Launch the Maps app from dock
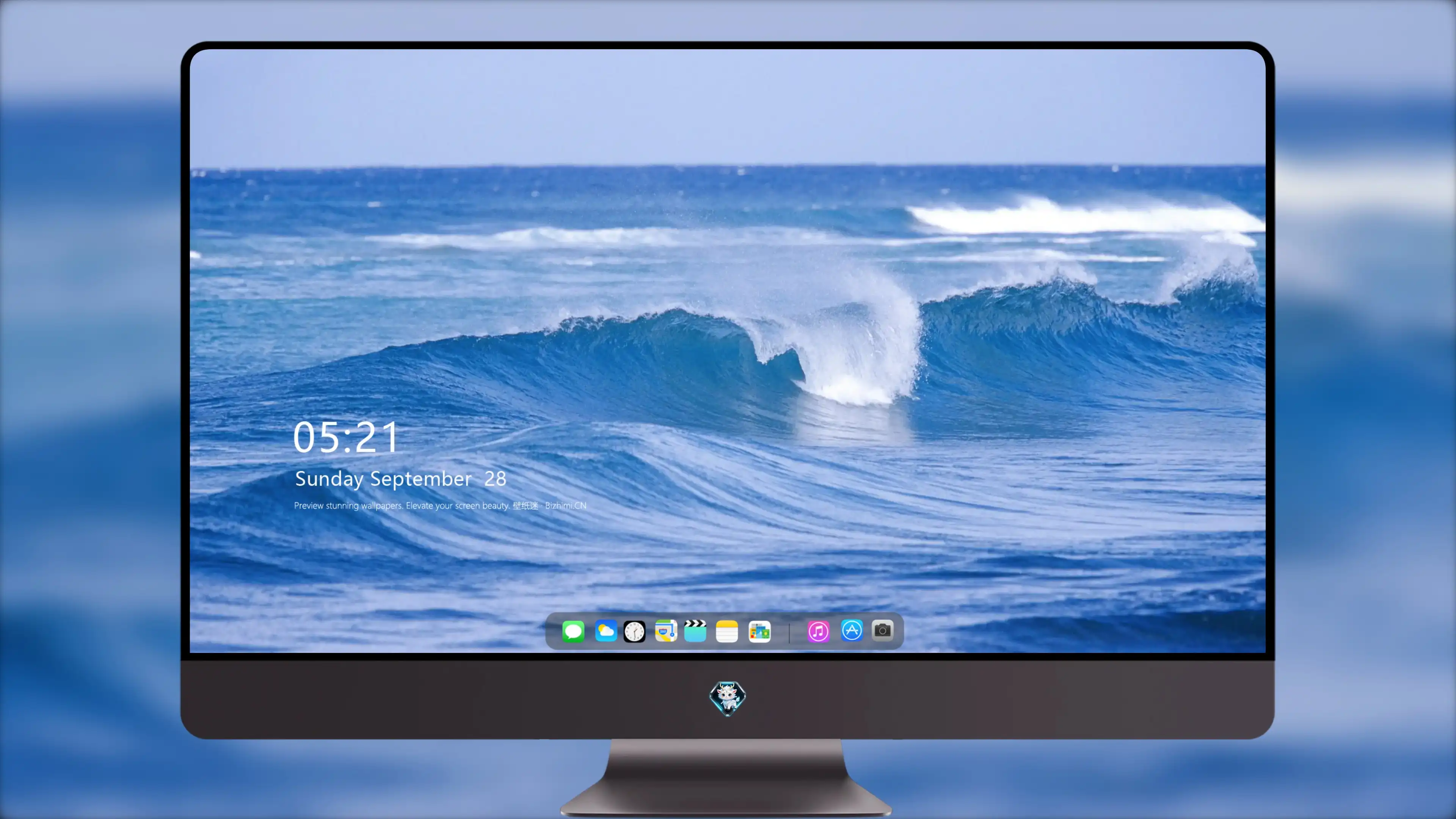1456x819 pixels. point(666,631)
